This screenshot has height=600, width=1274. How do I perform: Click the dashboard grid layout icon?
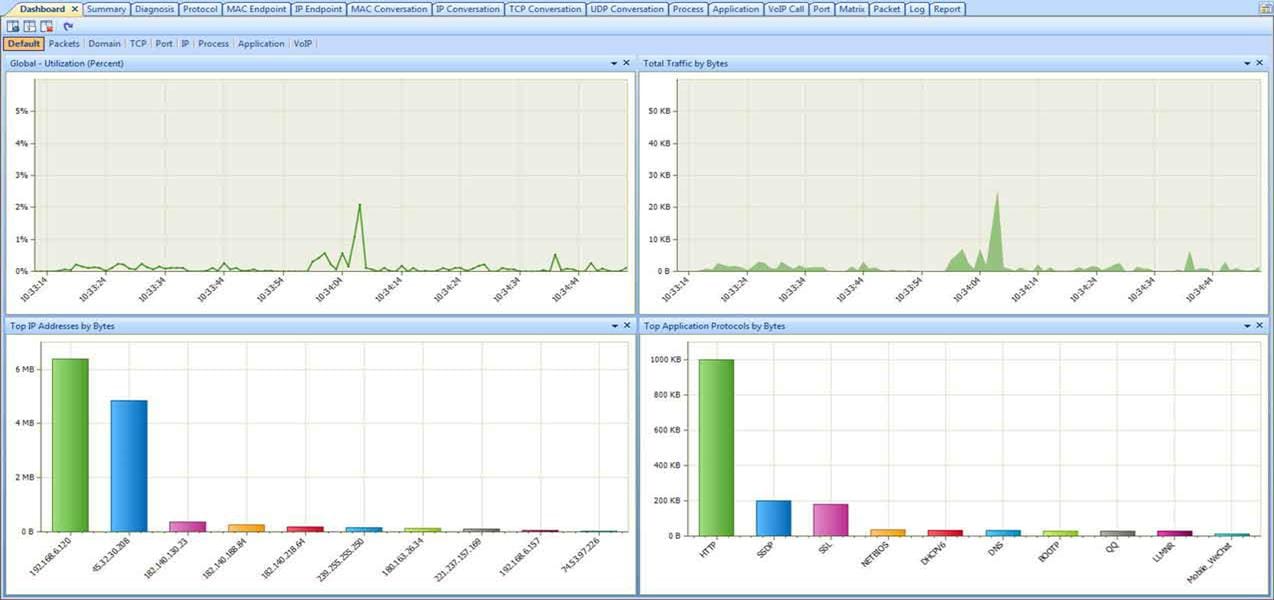click(x=30, y=26)
